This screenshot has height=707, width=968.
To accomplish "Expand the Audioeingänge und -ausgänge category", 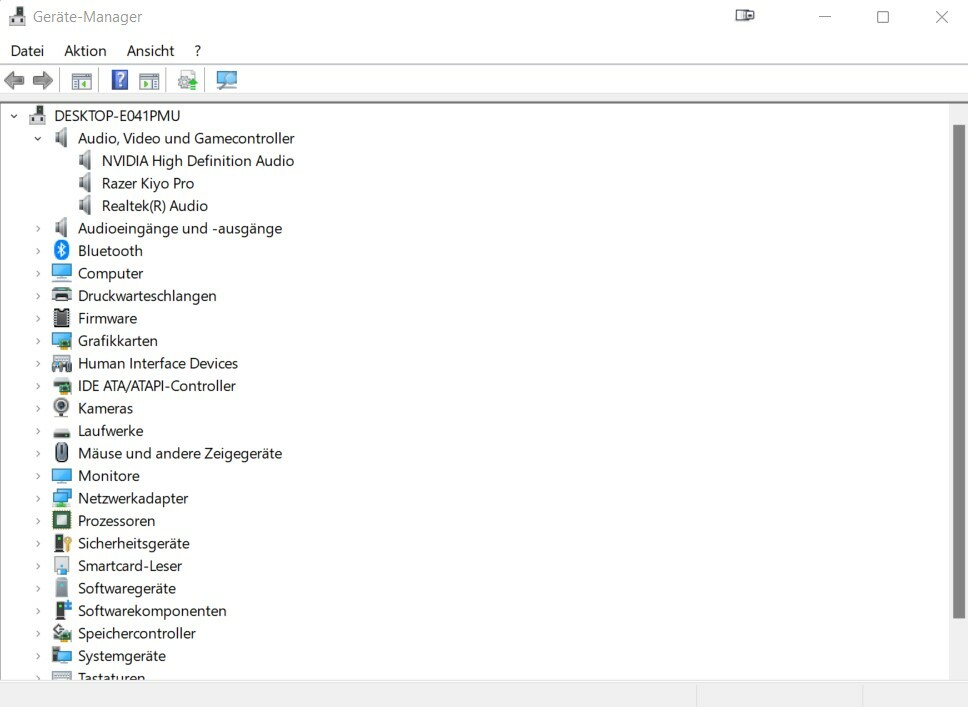I will pyautogui.click(x=38, y=228).
